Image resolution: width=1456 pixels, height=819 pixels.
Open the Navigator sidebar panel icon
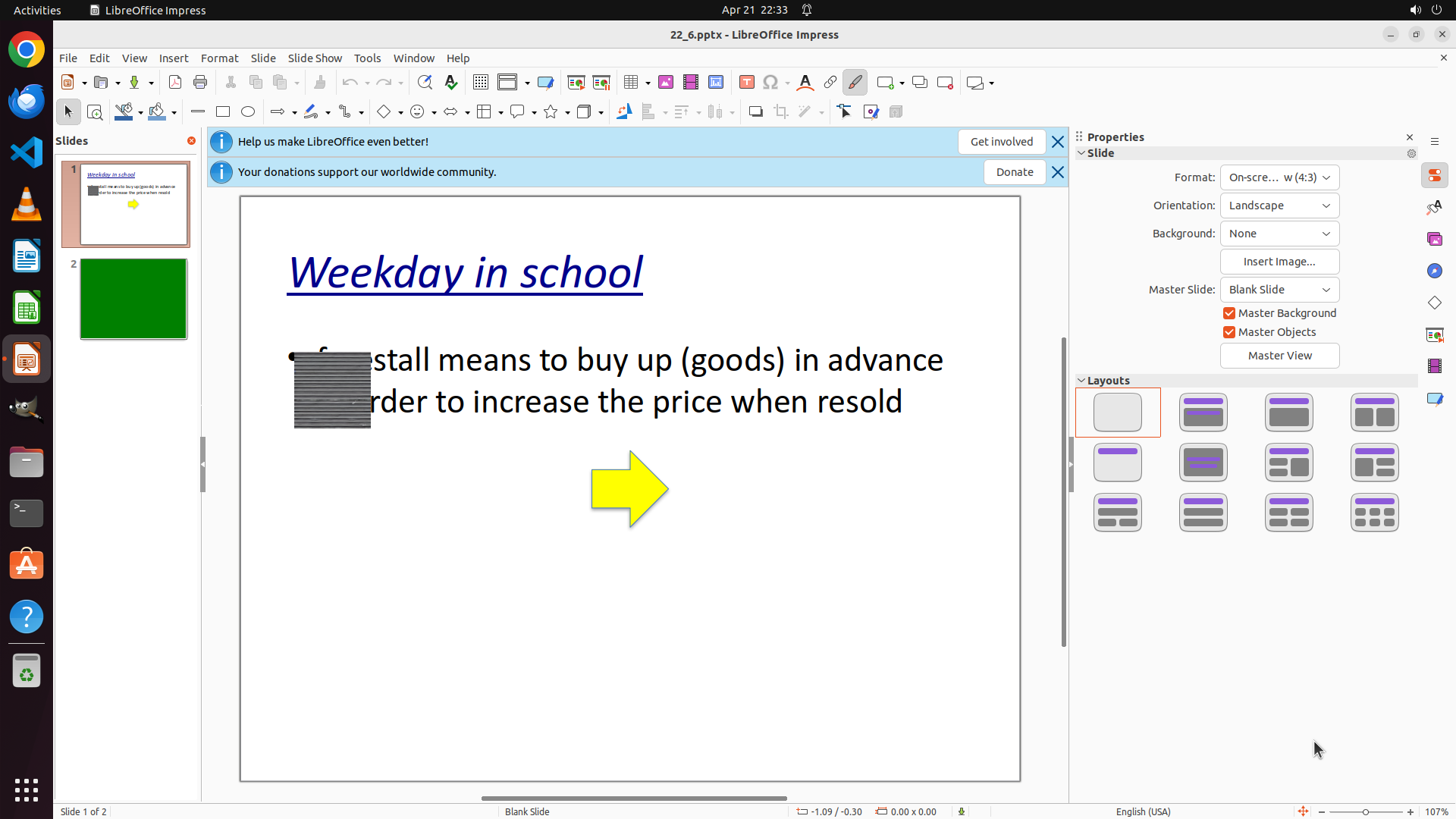point(1435,271)
